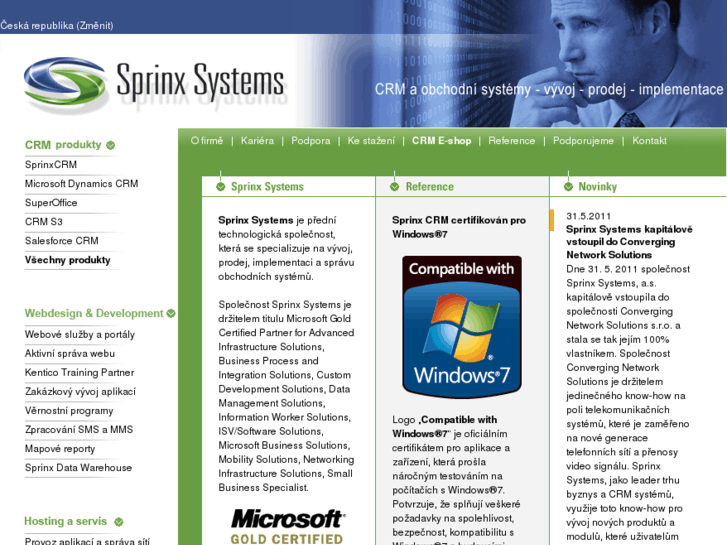Open Webové služby a portály link
This screenshot has height=545, width=727.
click(x=80, y=334)
